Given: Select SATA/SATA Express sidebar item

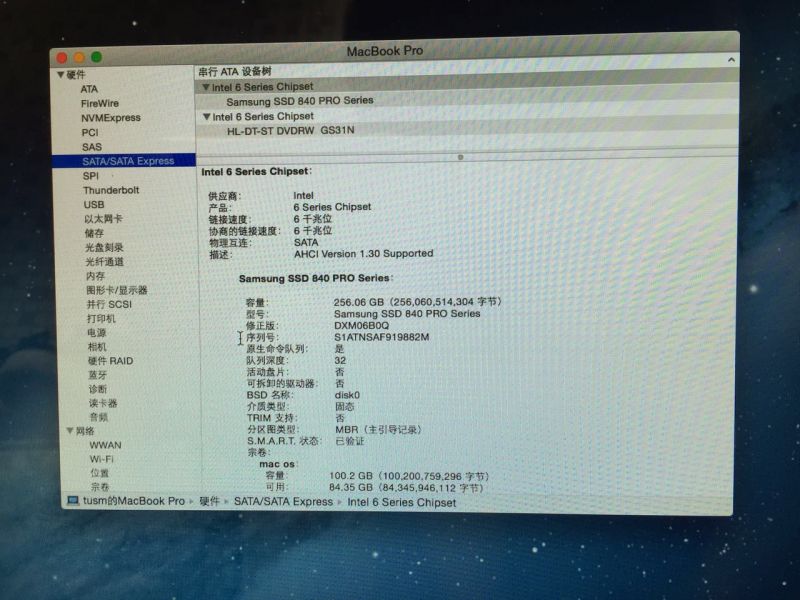Looking at the screenshot, I should pos(124,161).
